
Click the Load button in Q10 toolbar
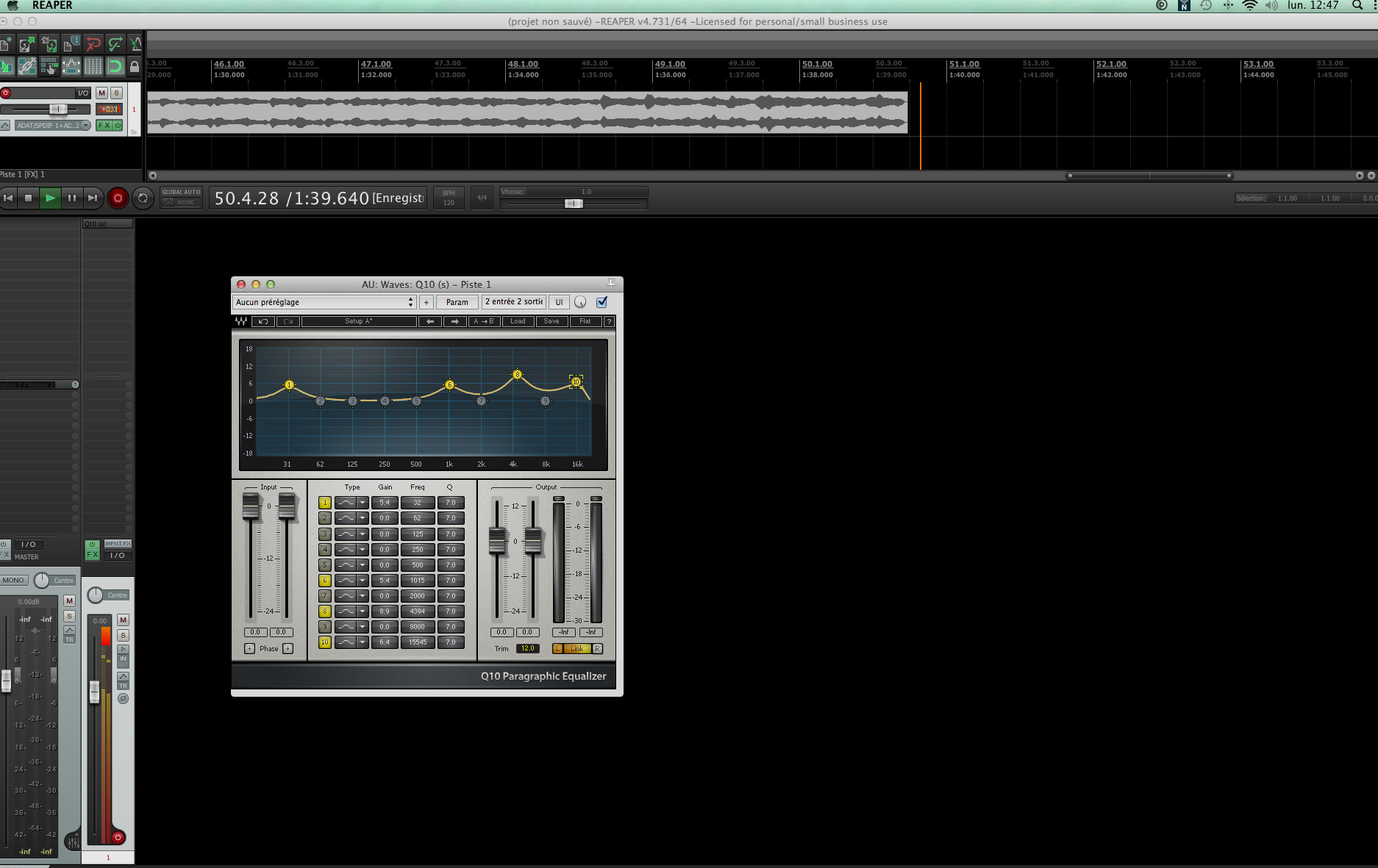518,321
